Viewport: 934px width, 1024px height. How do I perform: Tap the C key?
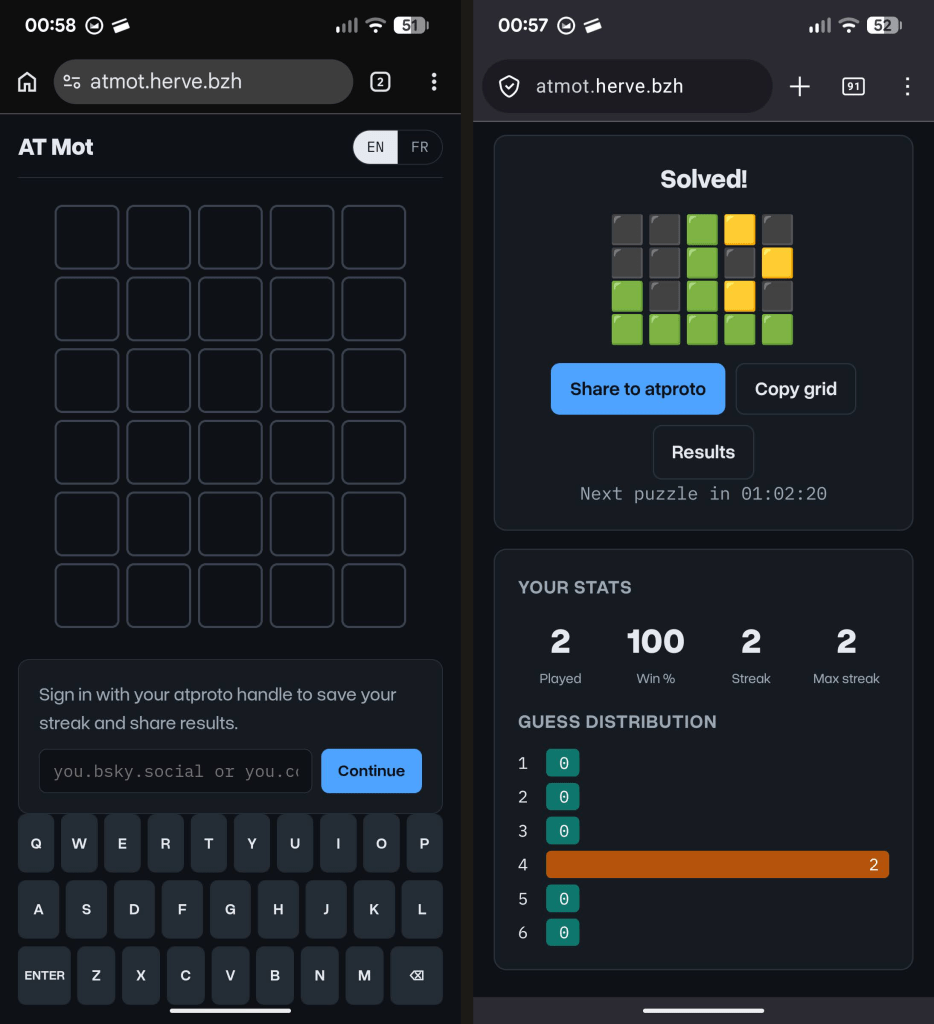(185, 975)
